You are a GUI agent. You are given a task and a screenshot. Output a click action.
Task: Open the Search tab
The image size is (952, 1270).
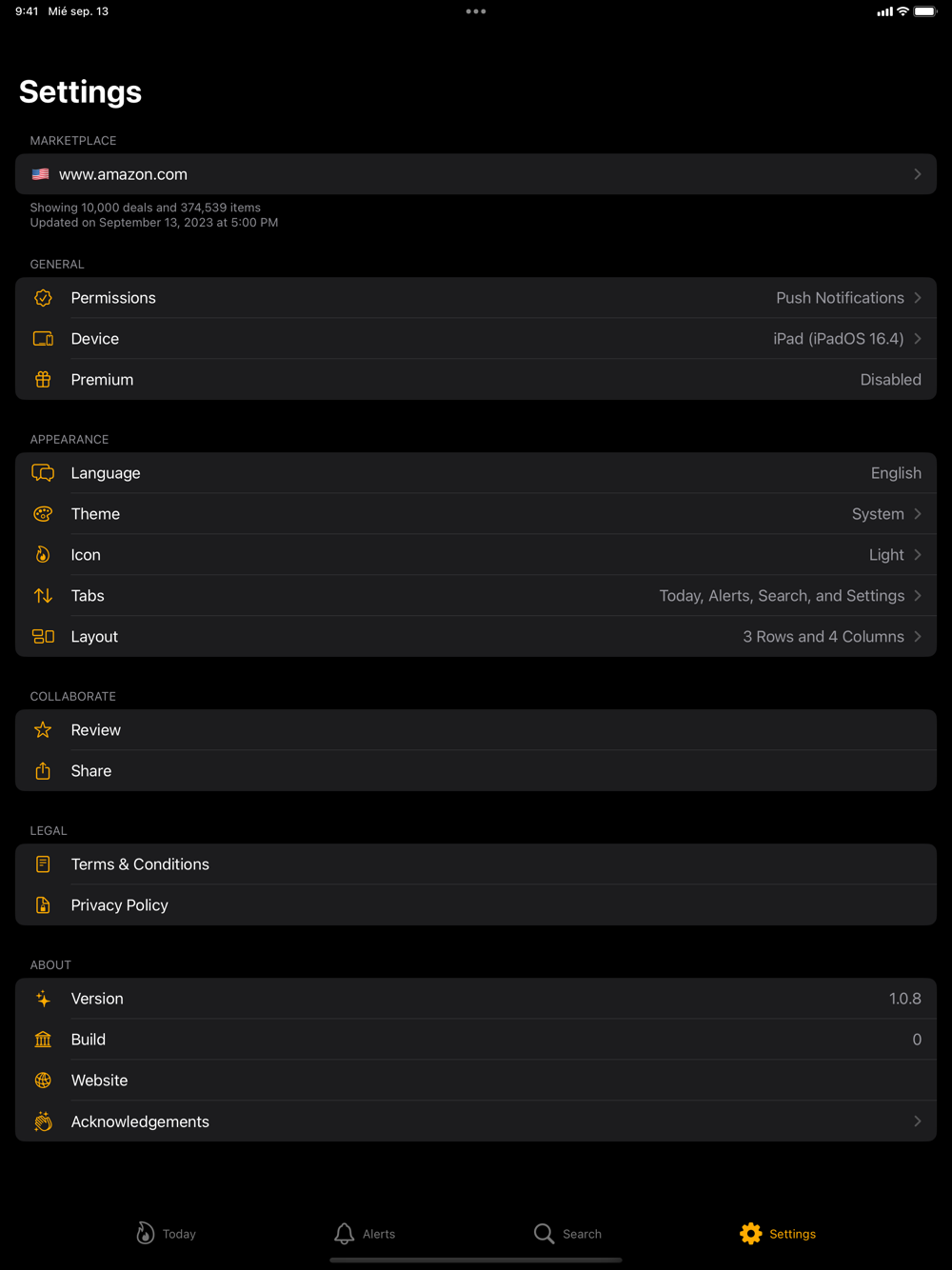pos(567,1234)
